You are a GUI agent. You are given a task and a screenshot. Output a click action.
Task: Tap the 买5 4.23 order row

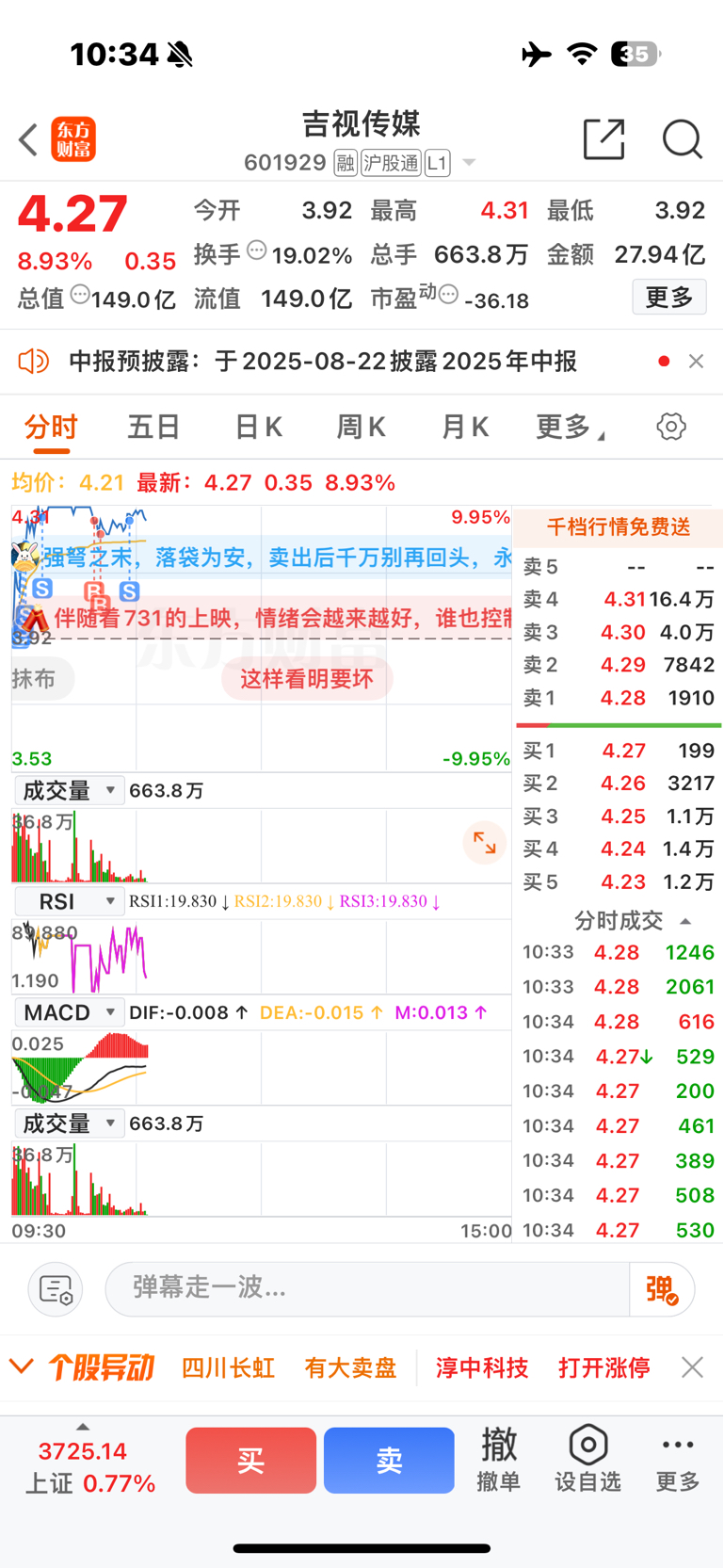pos(619,882)
